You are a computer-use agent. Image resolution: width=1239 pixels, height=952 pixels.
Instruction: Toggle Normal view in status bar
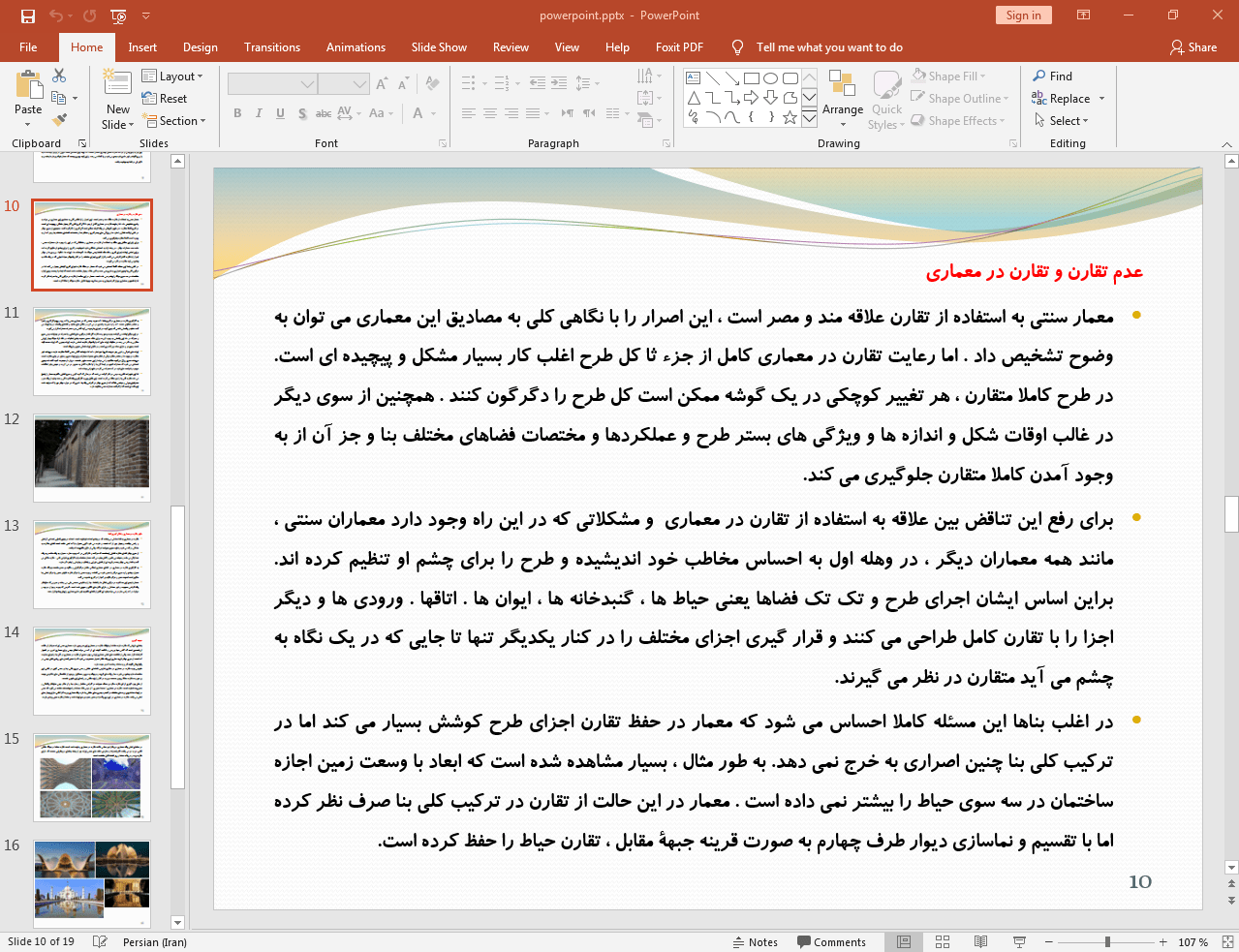coord(904,942)
